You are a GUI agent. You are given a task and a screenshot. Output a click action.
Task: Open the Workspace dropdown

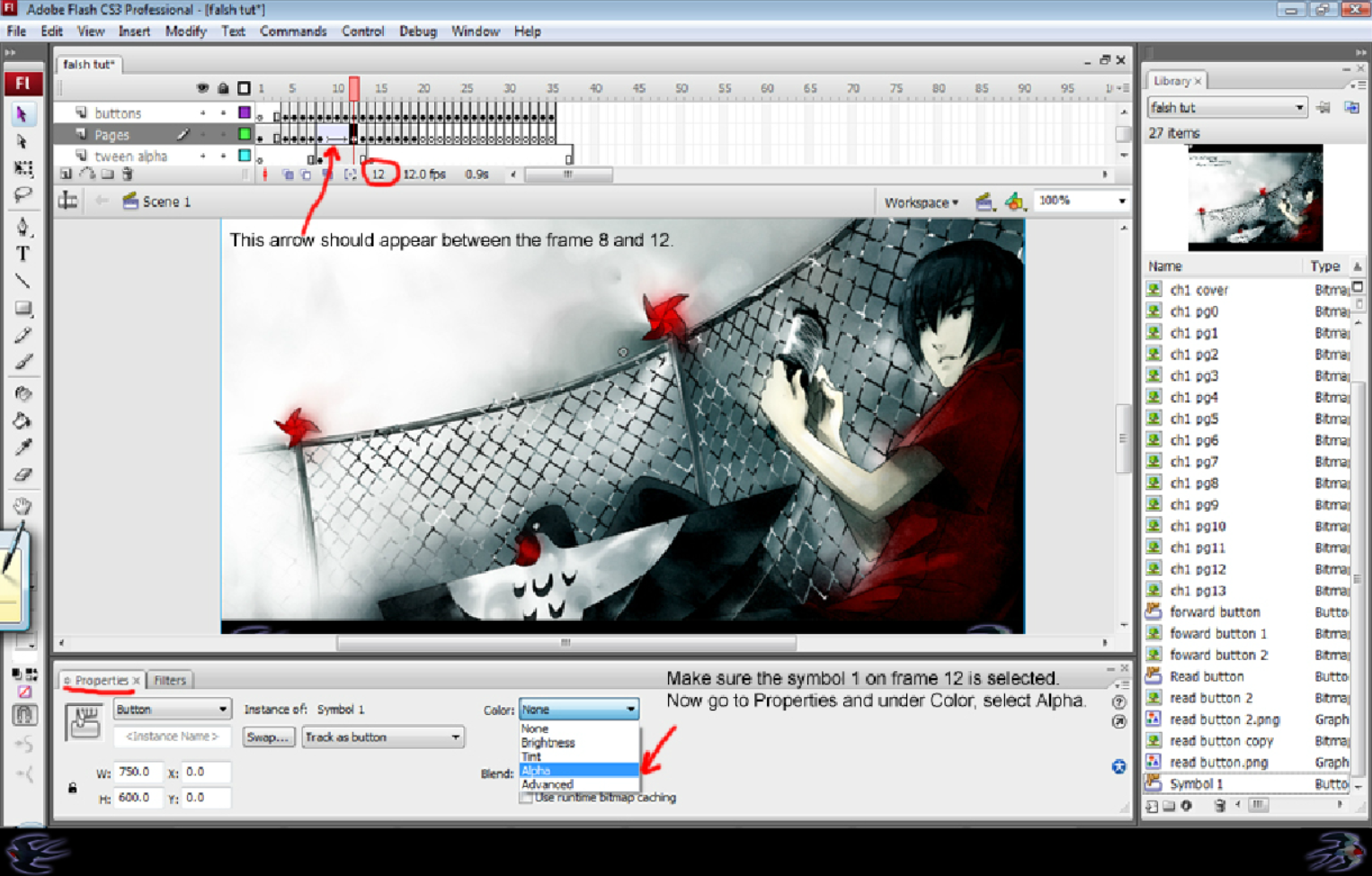point(921,202)
